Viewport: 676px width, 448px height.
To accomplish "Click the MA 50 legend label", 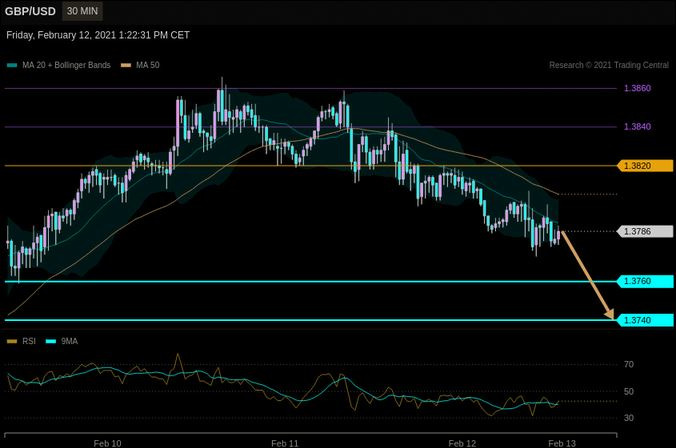I will pos(147,65).
